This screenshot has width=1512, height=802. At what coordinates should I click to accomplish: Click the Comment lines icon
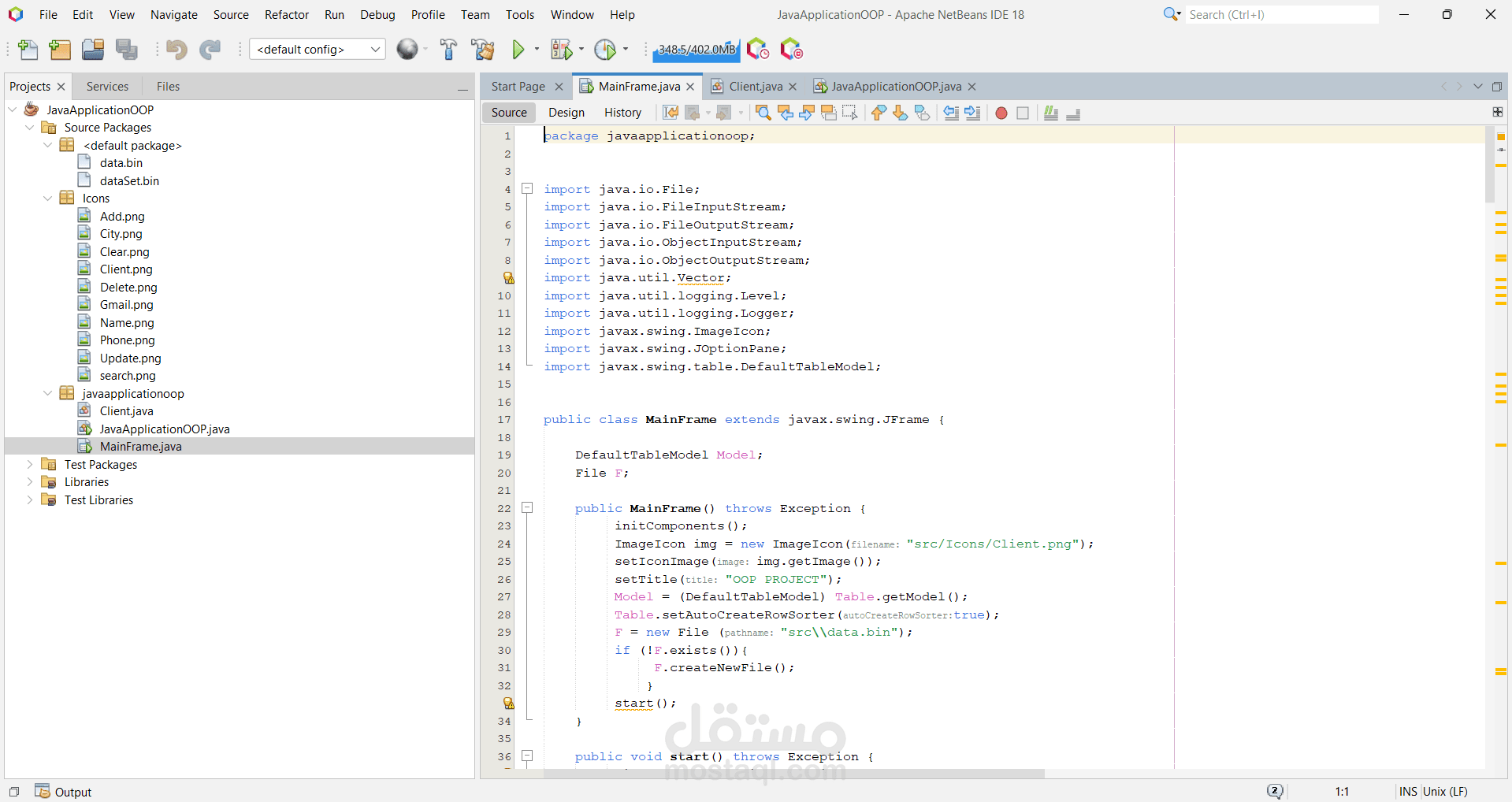coord(1051,113)
